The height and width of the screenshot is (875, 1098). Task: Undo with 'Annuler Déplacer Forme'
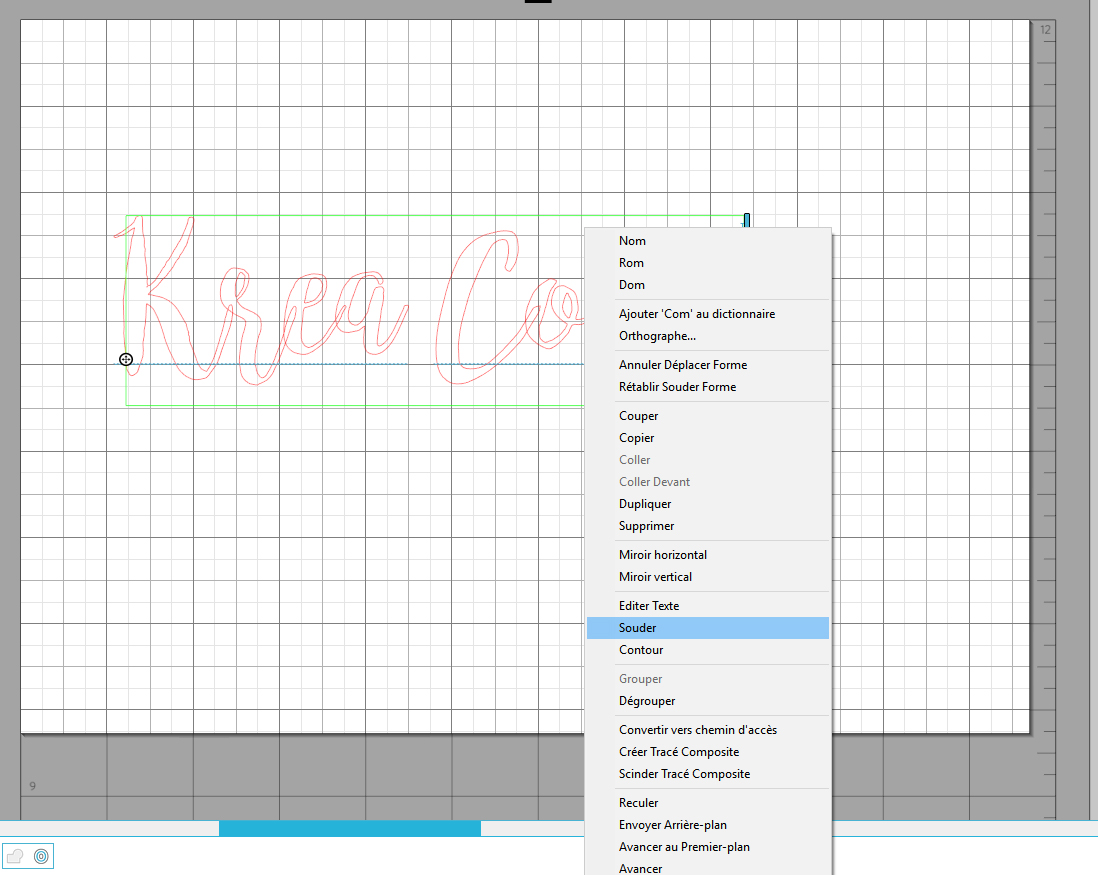682,365
